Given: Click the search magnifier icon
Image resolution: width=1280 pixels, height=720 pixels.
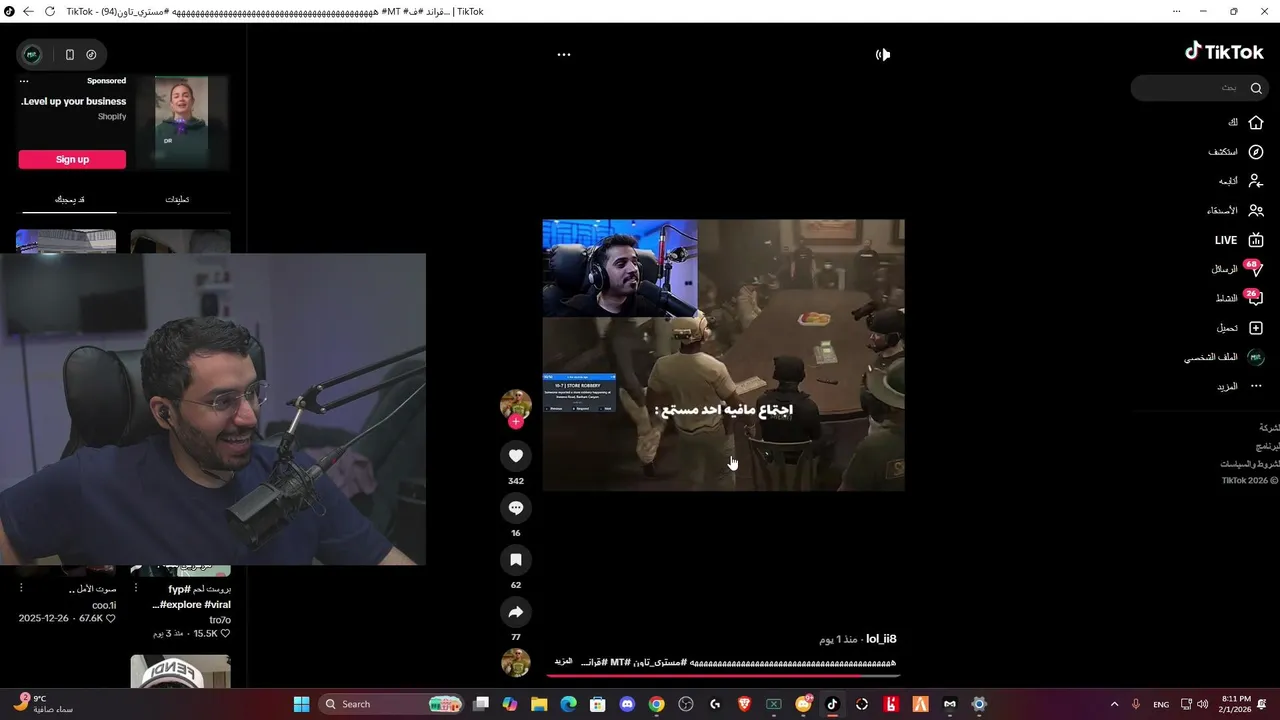Looking at the screenshot, I should (x=1256, y=88).
